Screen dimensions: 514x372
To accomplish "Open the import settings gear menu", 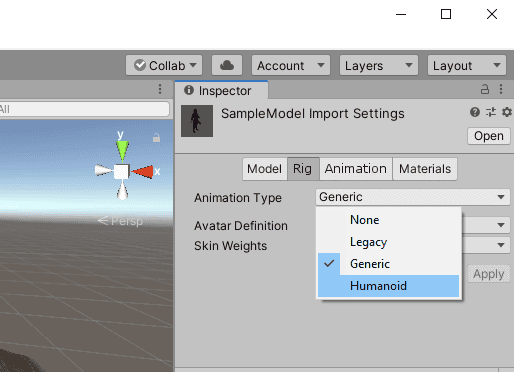I will pyautogui.click(x=507, y=112).
